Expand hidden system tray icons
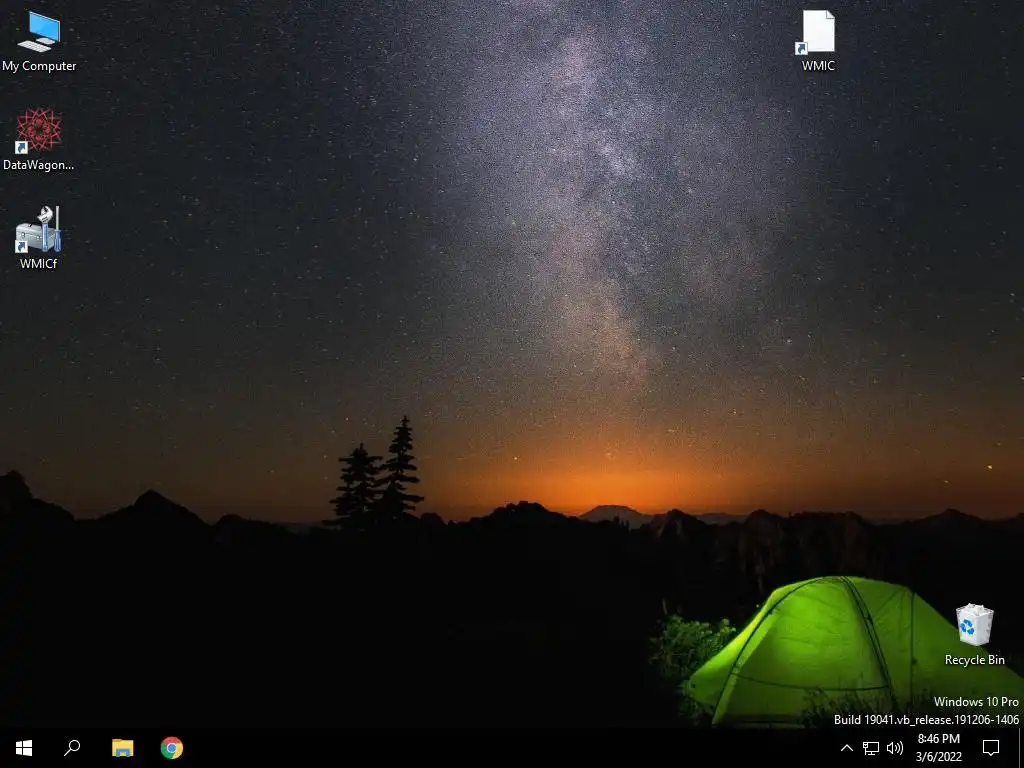This screenshot has height=768, width=1024. (846, 748)
